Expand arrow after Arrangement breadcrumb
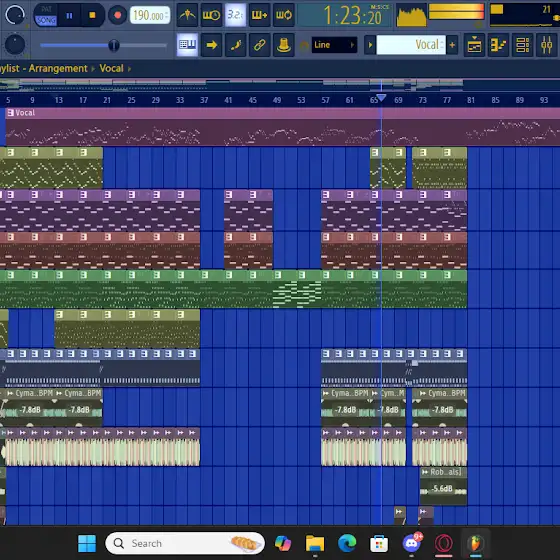Image resolution: width=560 pixels, height=560 pixels. point(93,69)
